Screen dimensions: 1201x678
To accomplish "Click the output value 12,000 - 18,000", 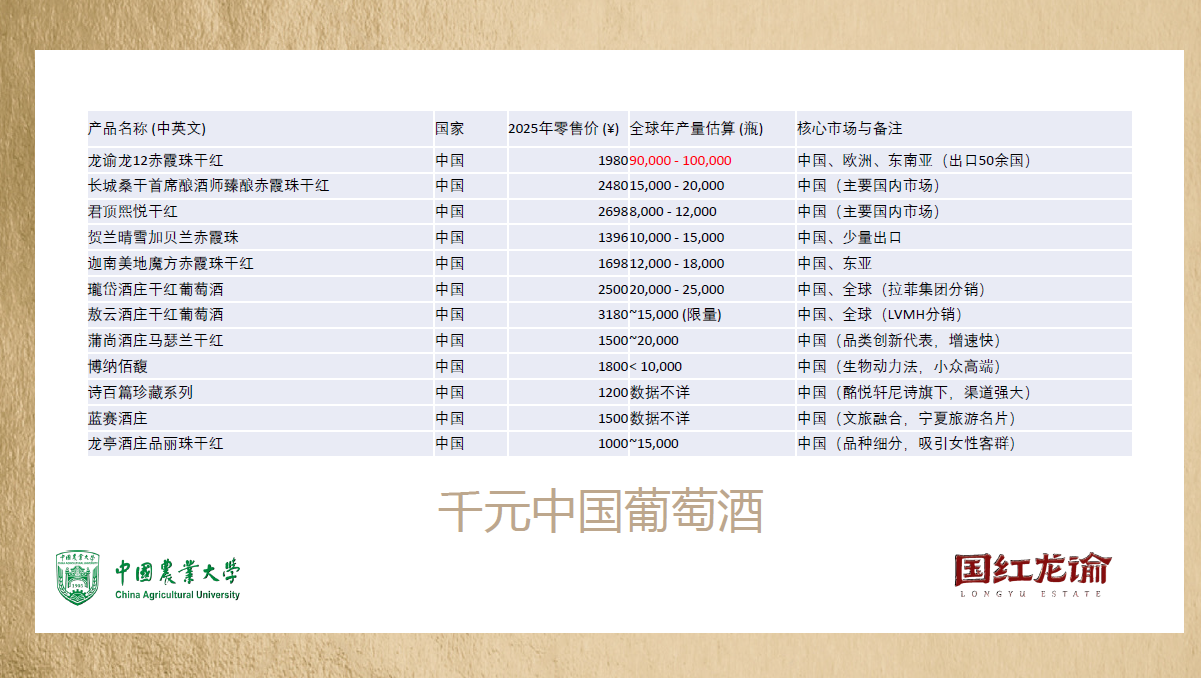I will coord(677,264).
